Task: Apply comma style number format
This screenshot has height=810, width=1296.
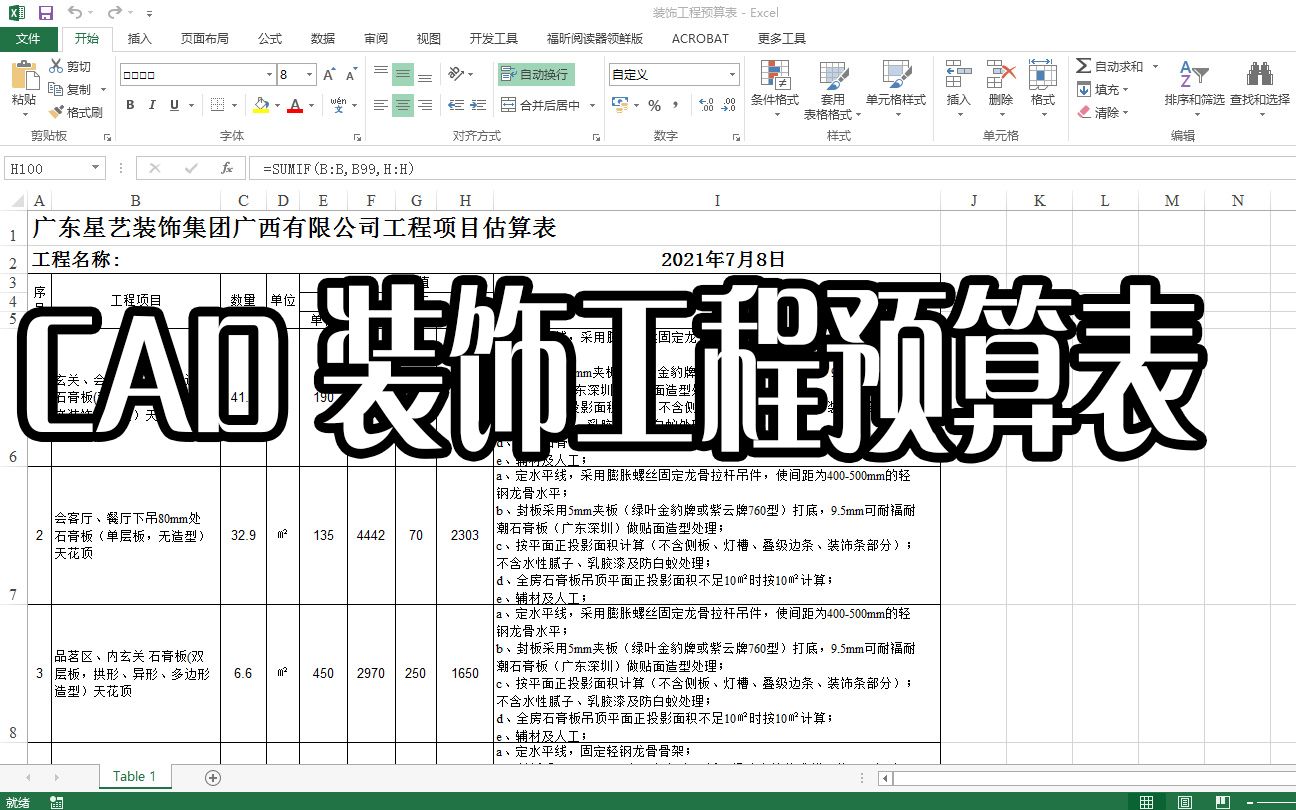Action: [x=677, y=105]
